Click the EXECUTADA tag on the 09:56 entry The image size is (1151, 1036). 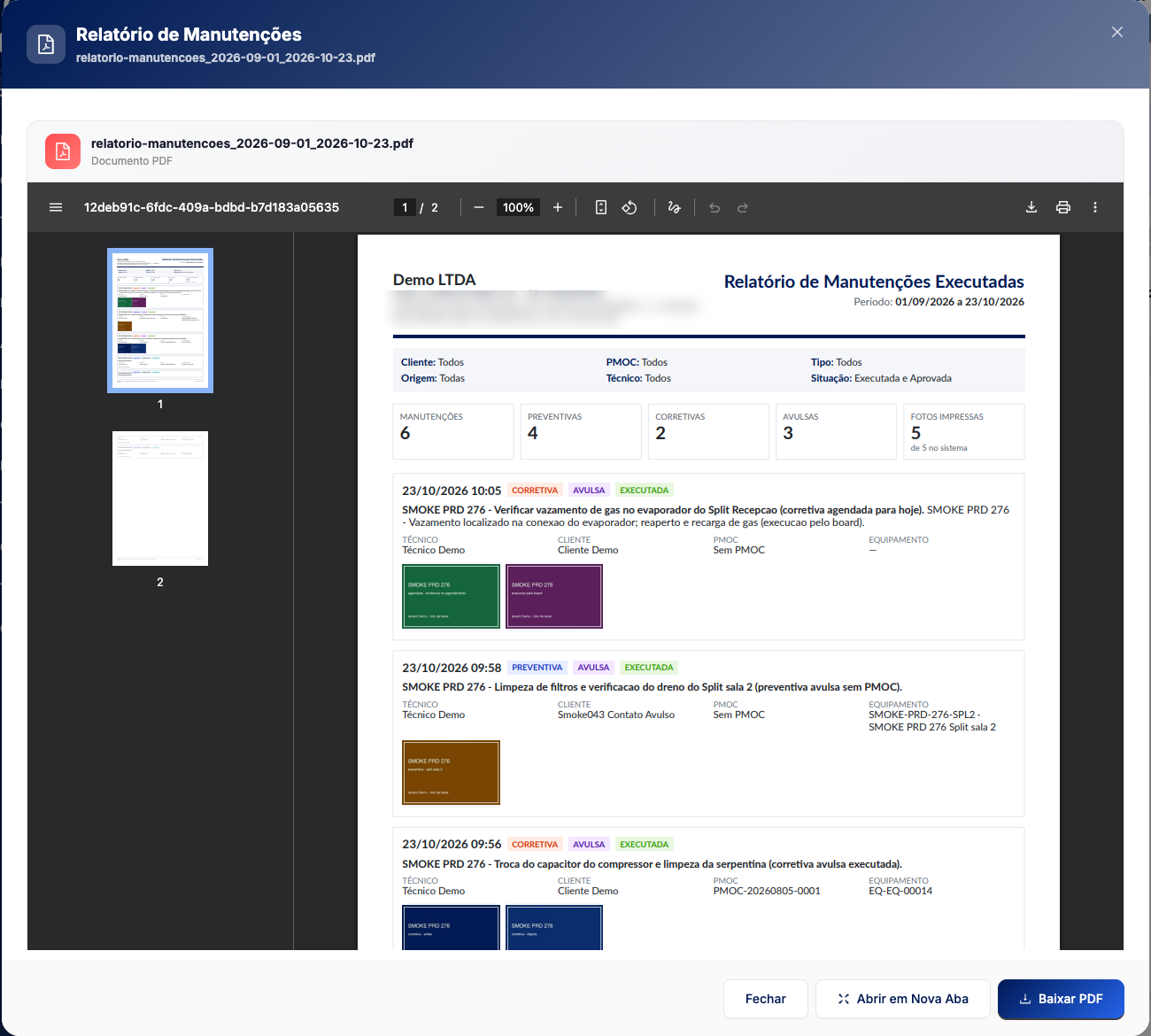(x=645, y=845)
